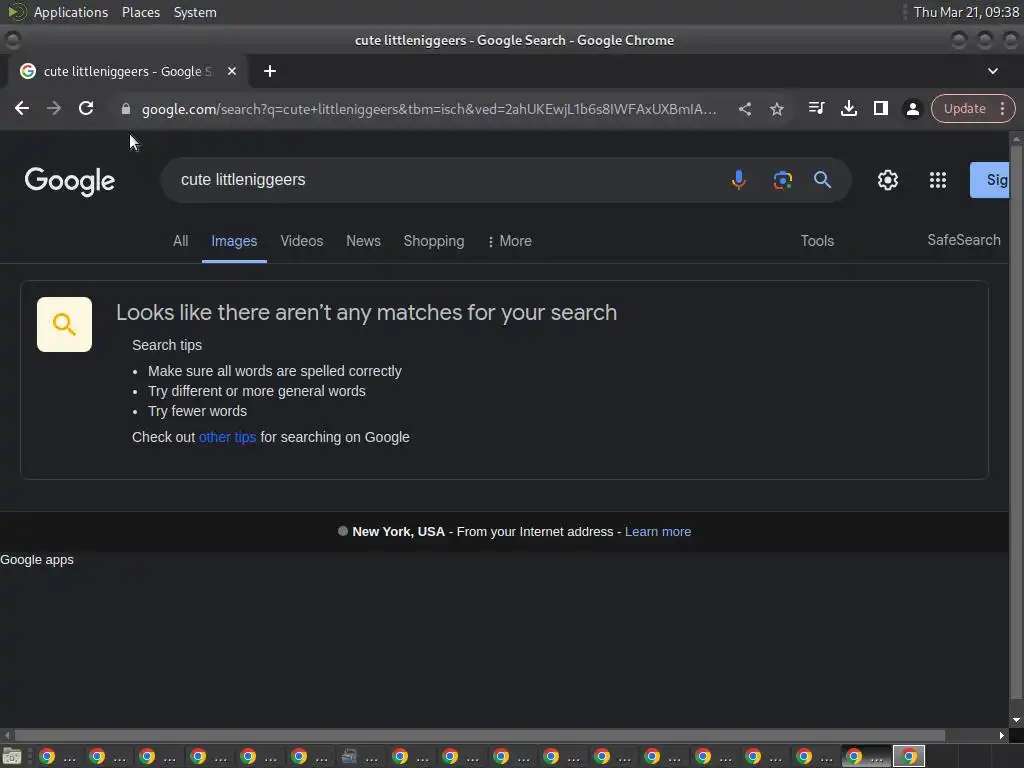
Task: Bookmark this page with the star
Action: (776, 108)
